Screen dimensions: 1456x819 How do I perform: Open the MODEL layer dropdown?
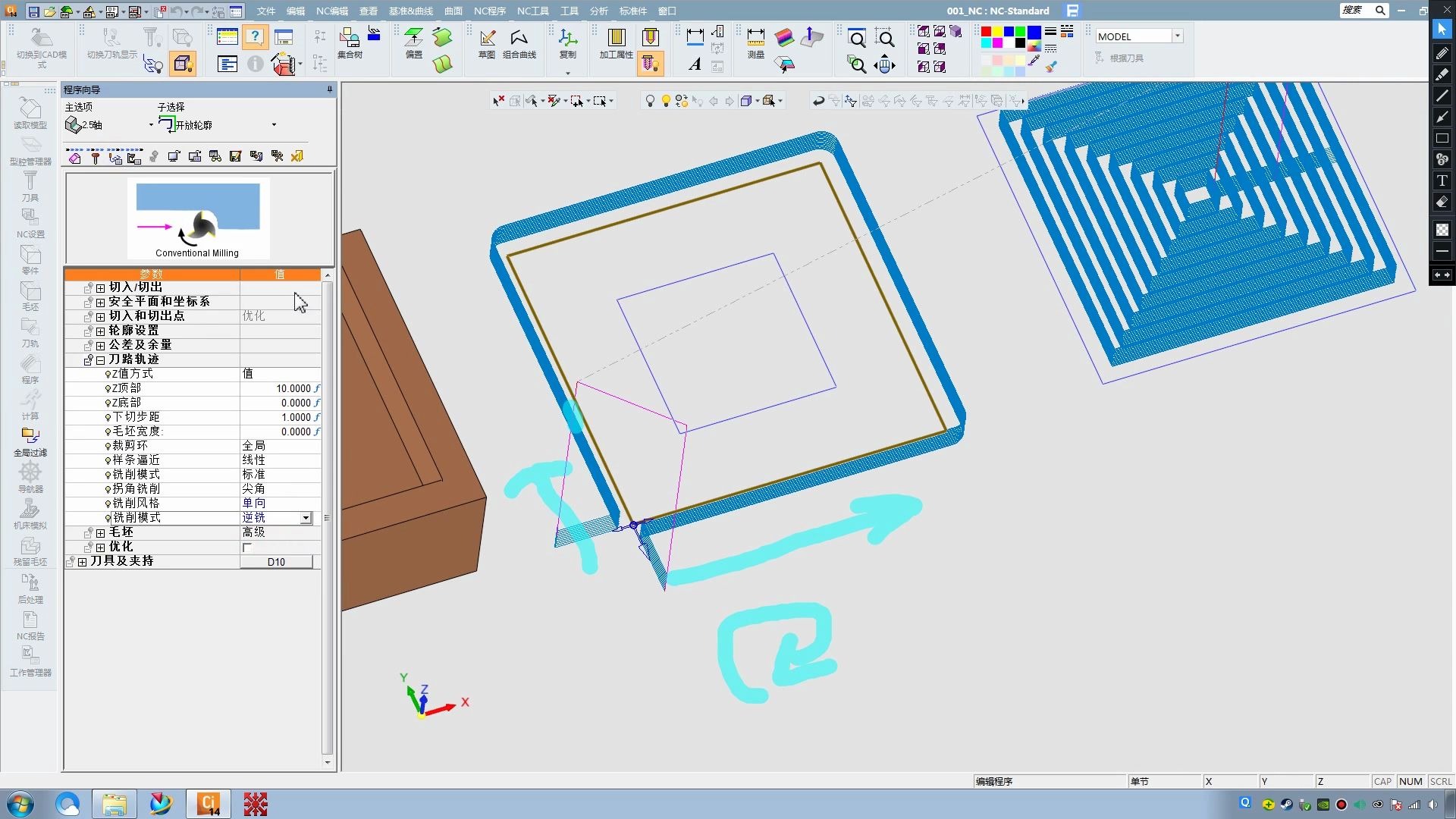click(x=1178, y=36)
